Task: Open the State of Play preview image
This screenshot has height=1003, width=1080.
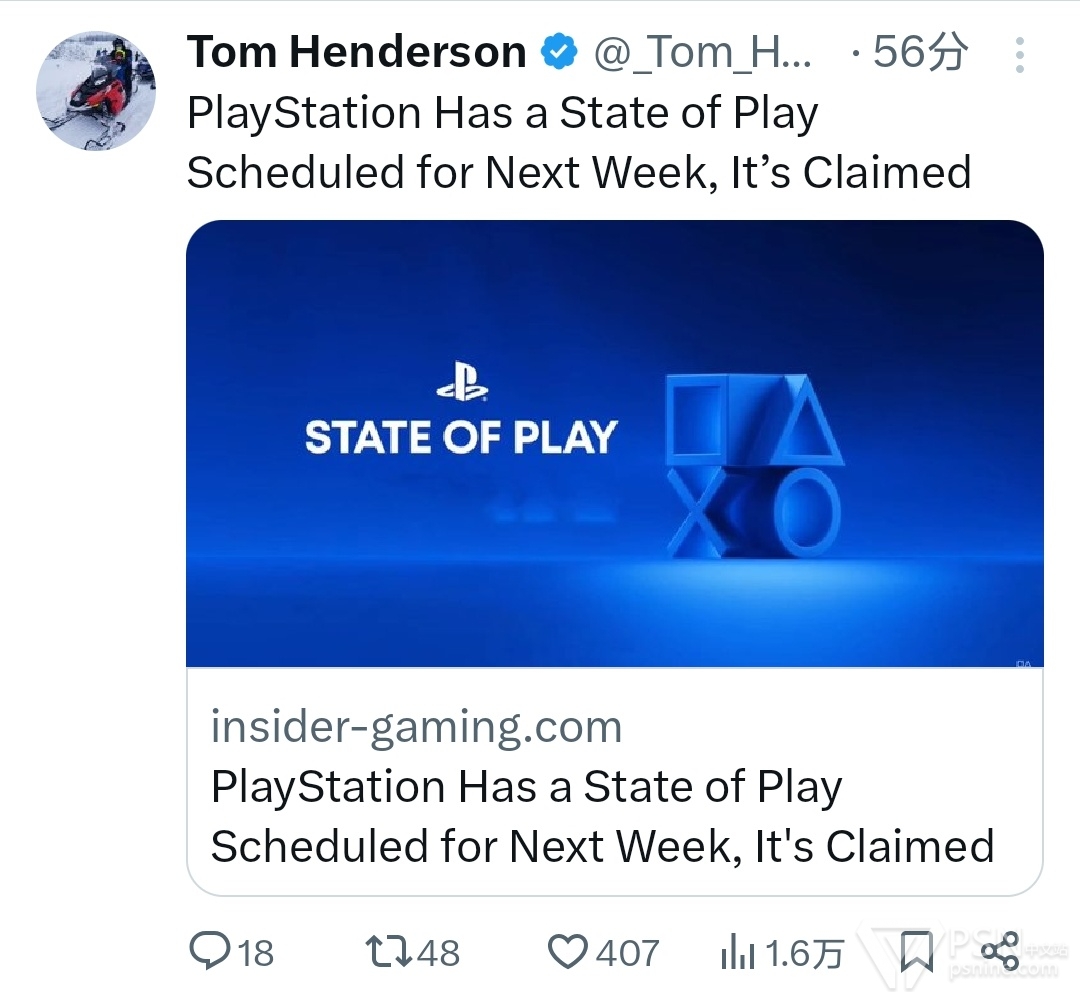Action: (x=614, y=443)
